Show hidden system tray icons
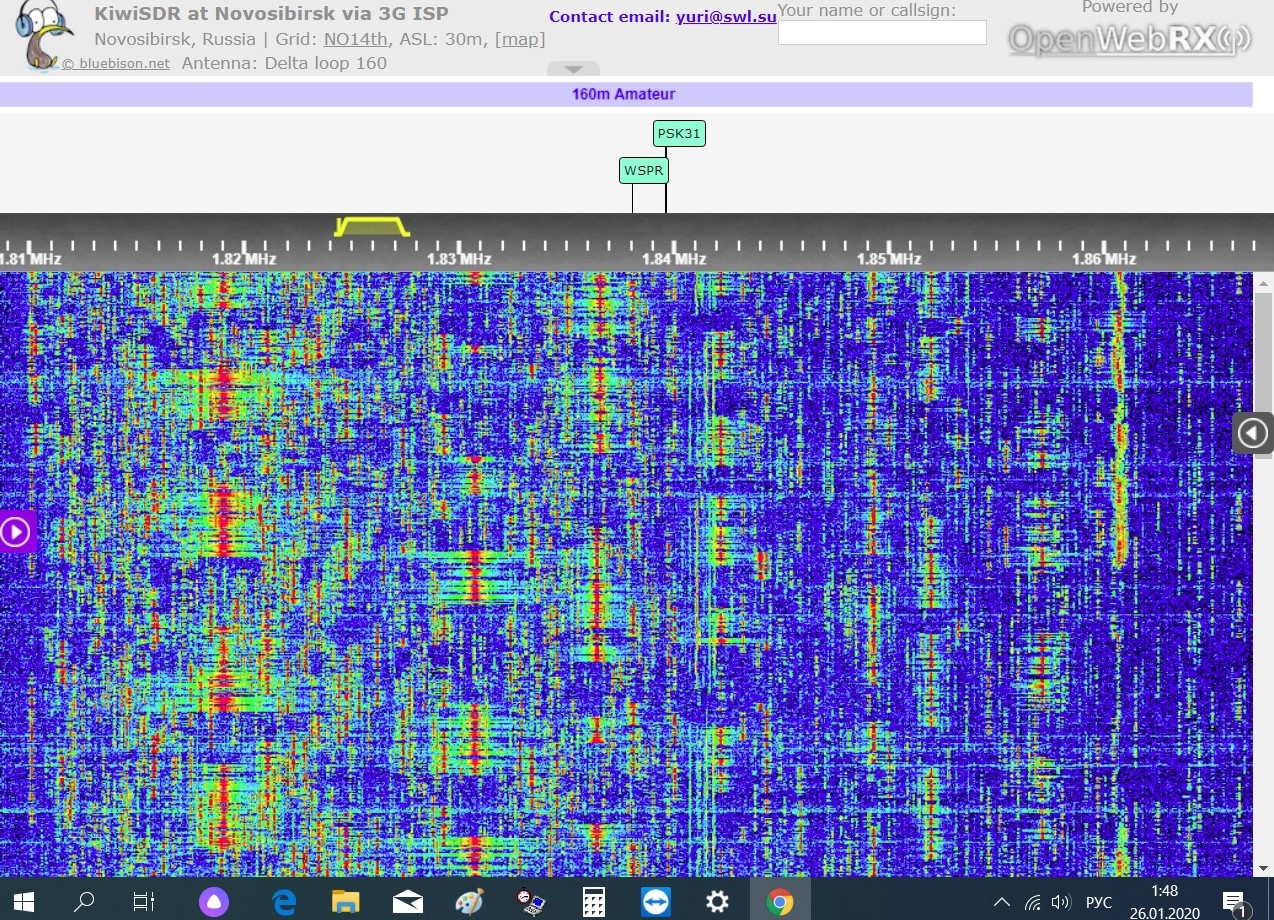The image size is (1274, 920). tap(1001, 902)
